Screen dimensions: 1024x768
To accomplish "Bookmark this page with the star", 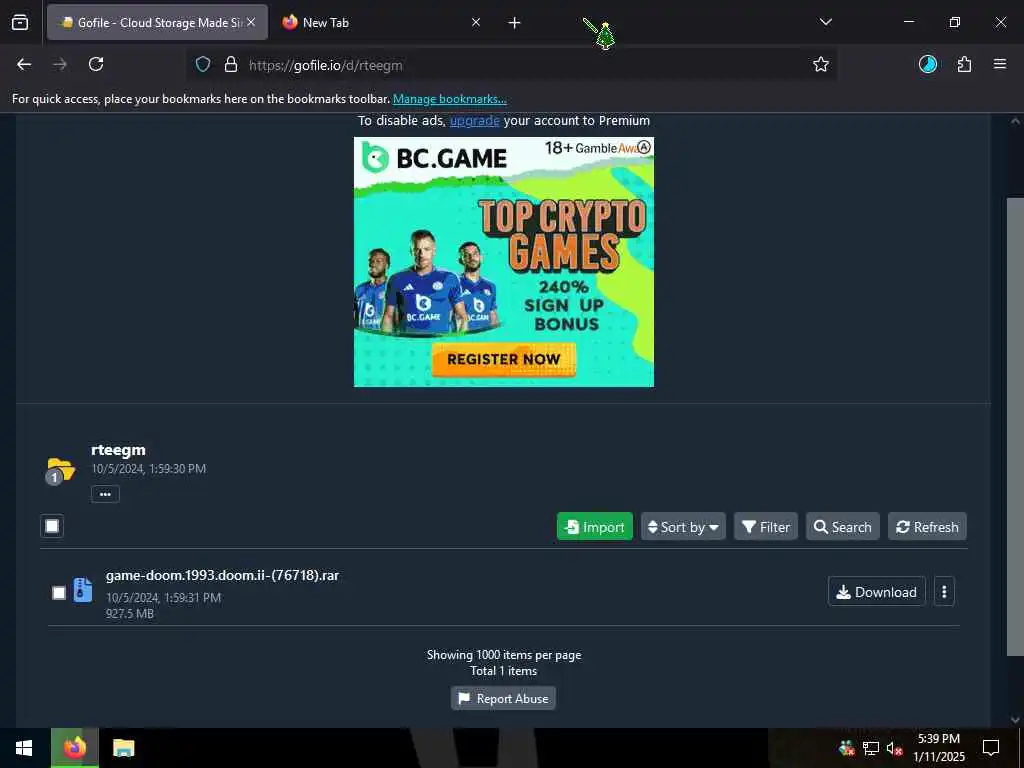I will (821, 64).
